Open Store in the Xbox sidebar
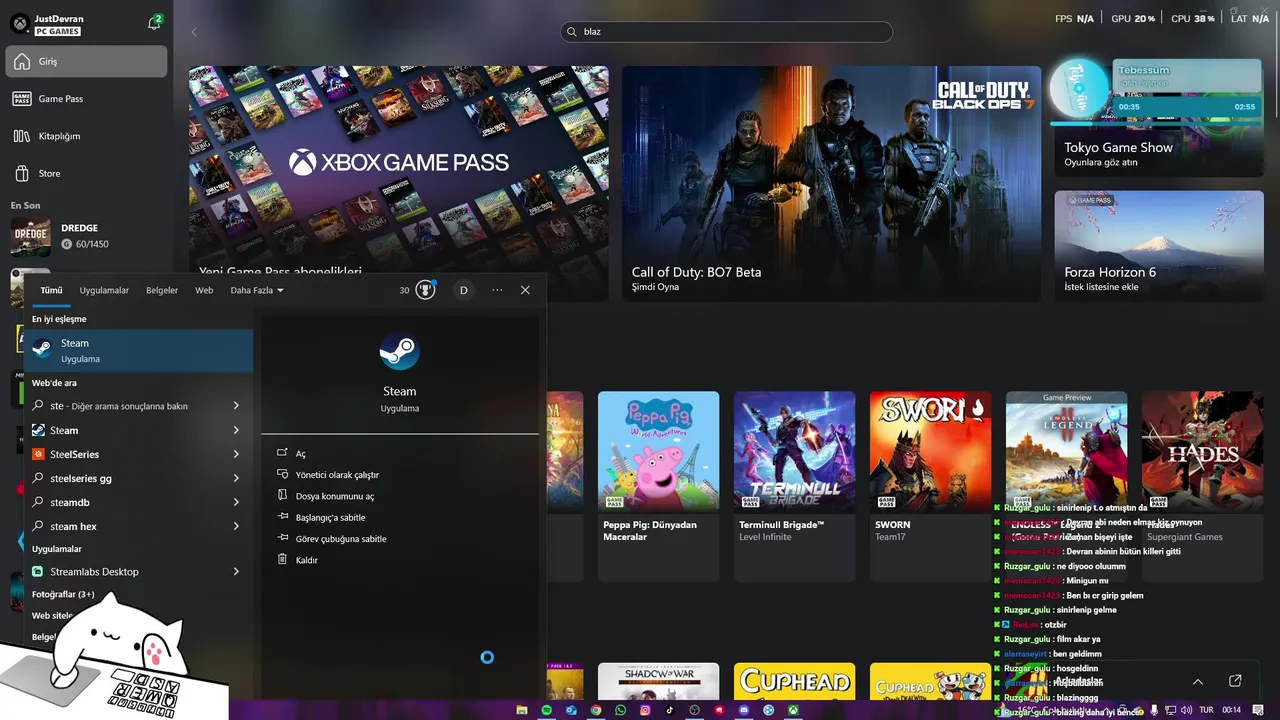Screen dimensions: 1280x720 (86, 174)
